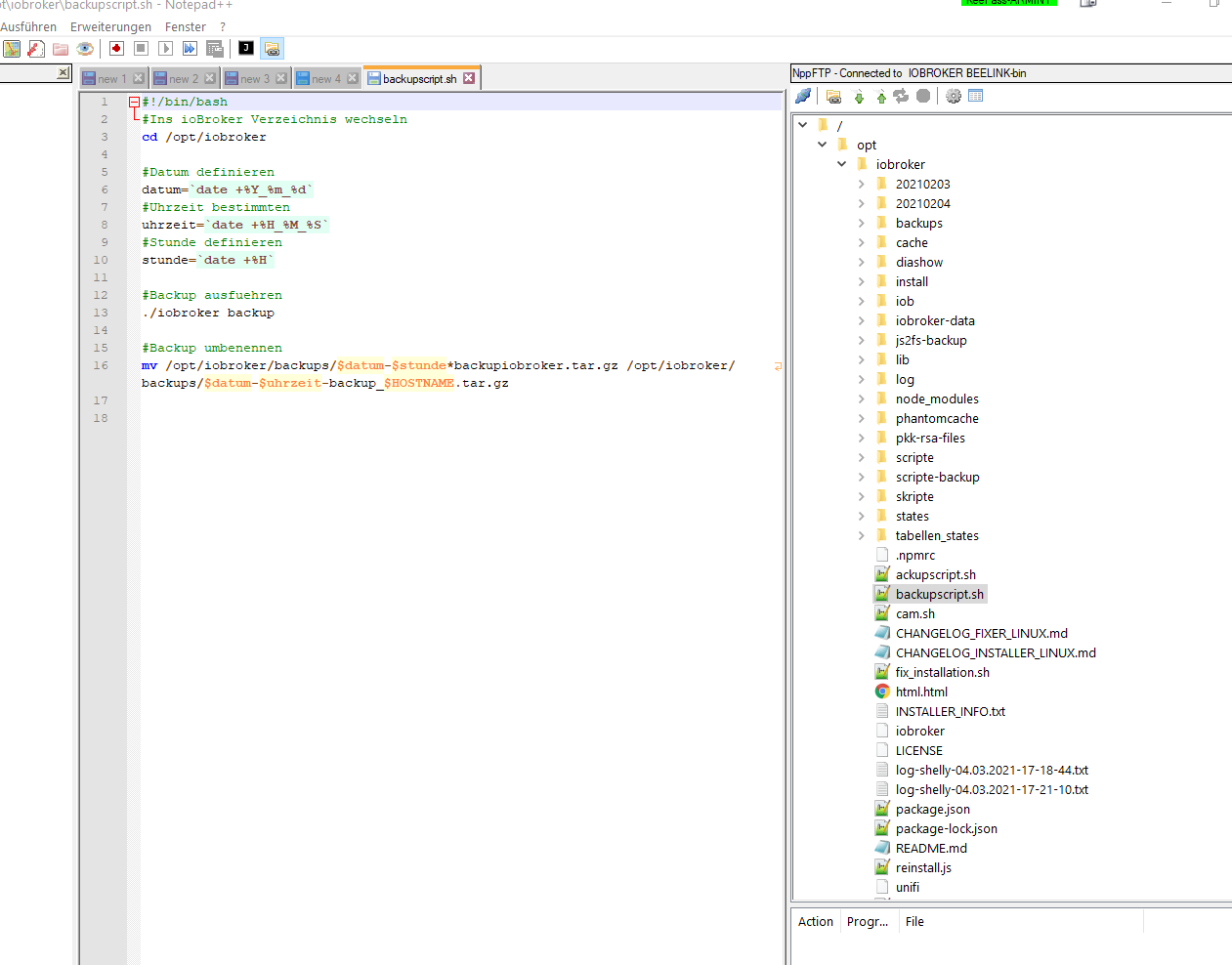Select fix_installation.sh file

click(x=942, y=672)
